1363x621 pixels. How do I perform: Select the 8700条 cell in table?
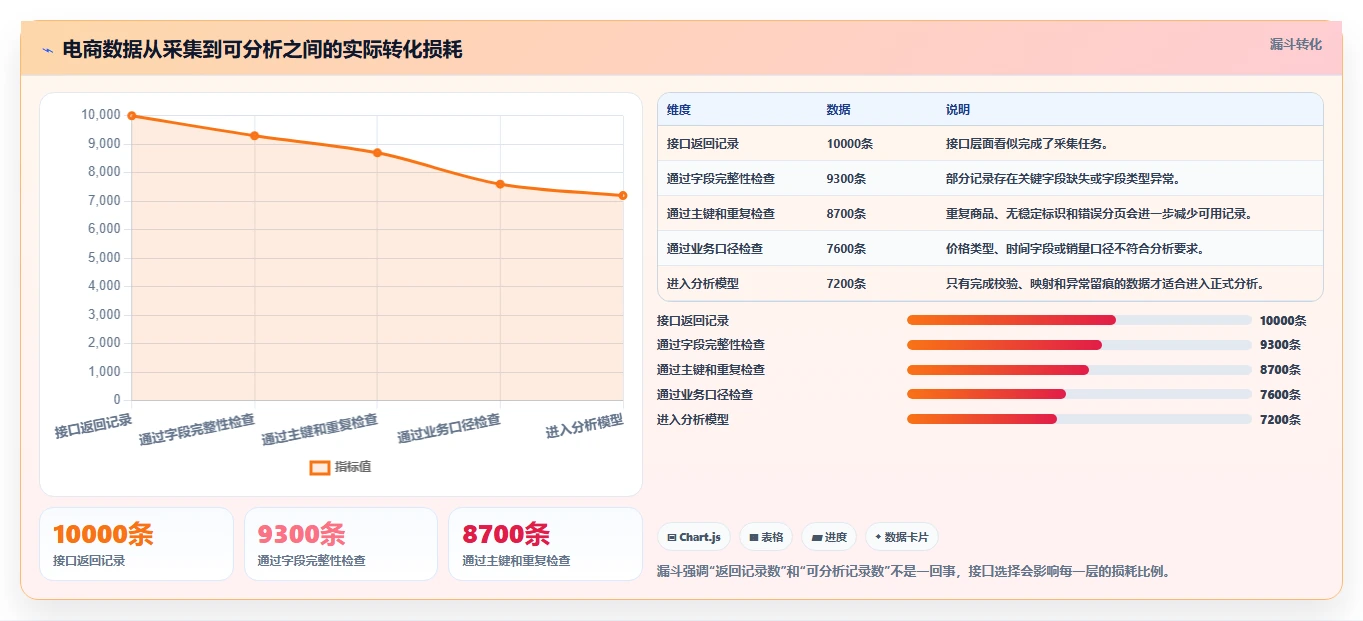tap(847, 214)
